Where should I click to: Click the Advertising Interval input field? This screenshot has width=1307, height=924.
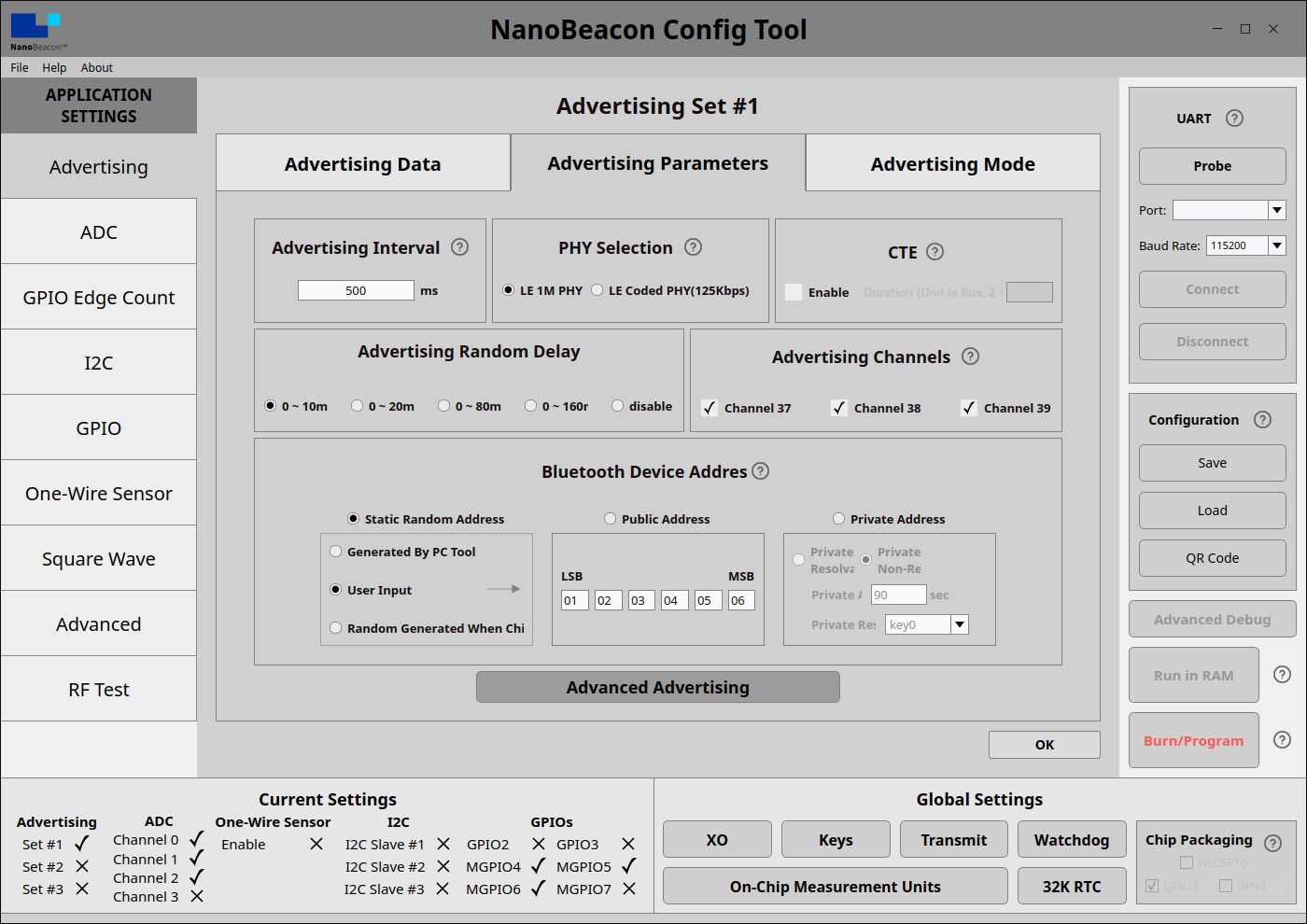(x=356, y=290)
